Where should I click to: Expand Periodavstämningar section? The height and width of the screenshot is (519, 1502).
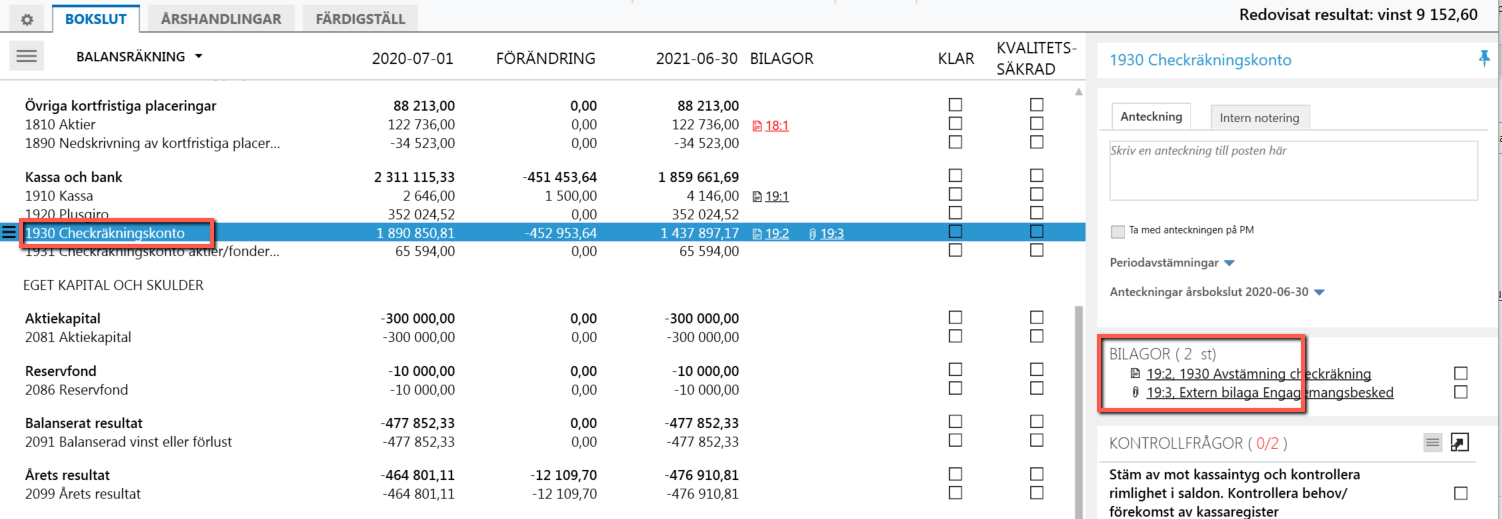(x=1172, y=262)
